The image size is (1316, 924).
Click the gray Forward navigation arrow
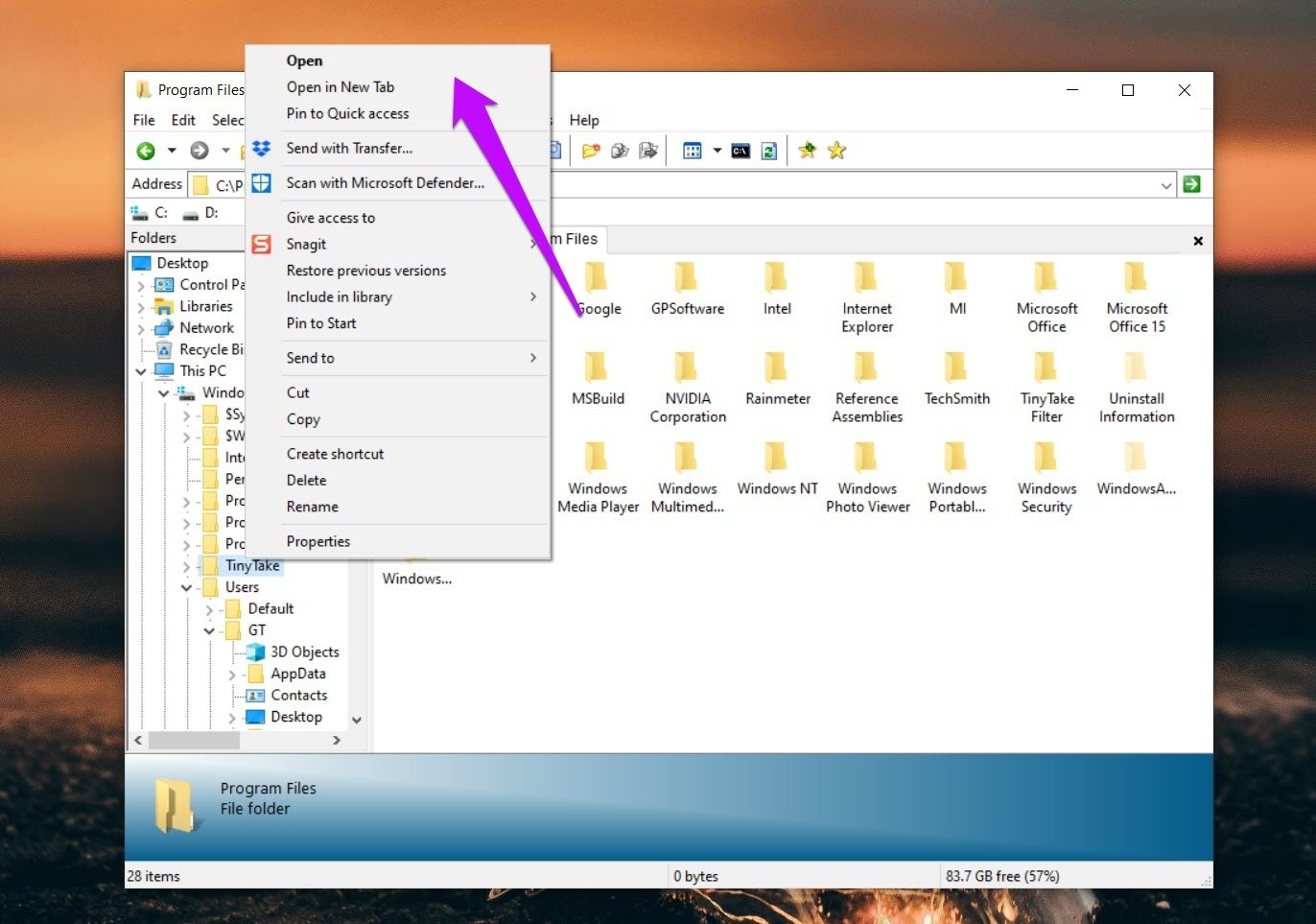tap(200, 151)
